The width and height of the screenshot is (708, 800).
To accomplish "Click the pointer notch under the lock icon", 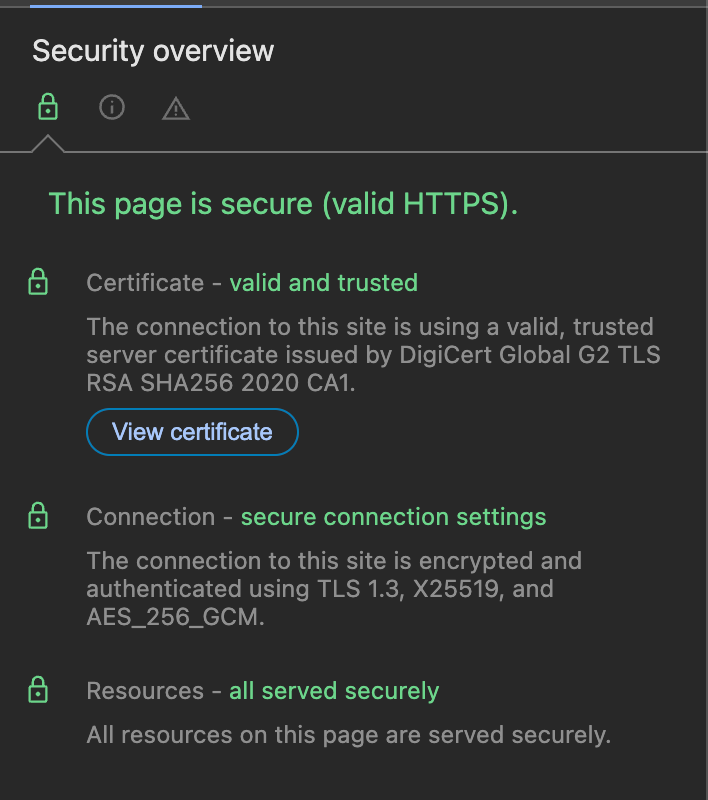I will 47,145.
